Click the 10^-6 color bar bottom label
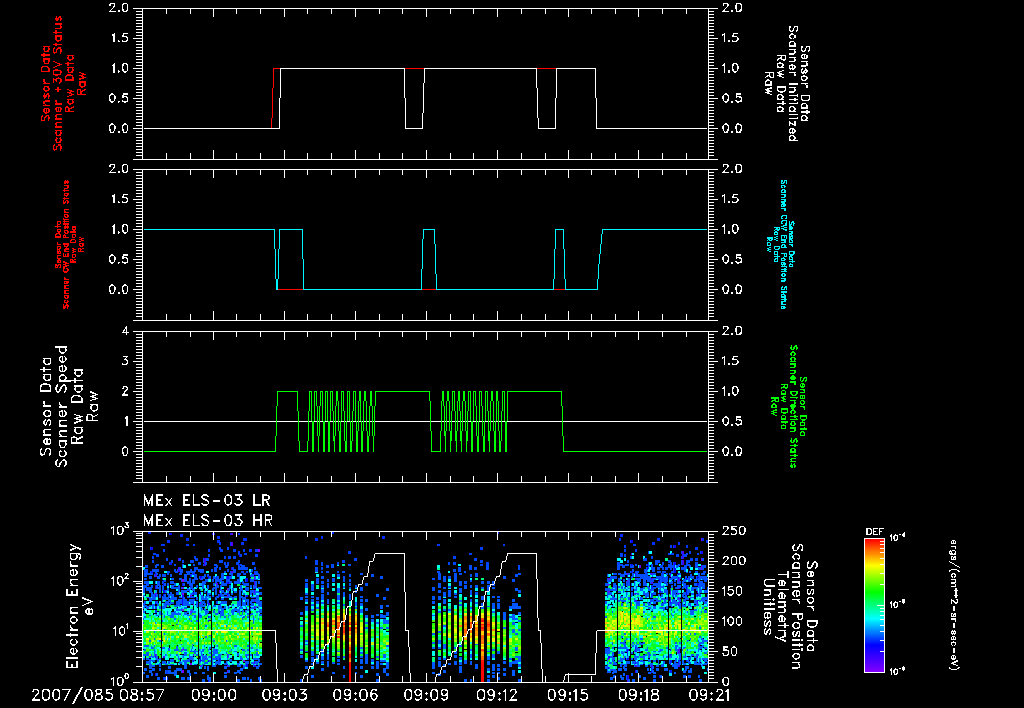This screenshot has width=1024, height=708. coord(896,671)
